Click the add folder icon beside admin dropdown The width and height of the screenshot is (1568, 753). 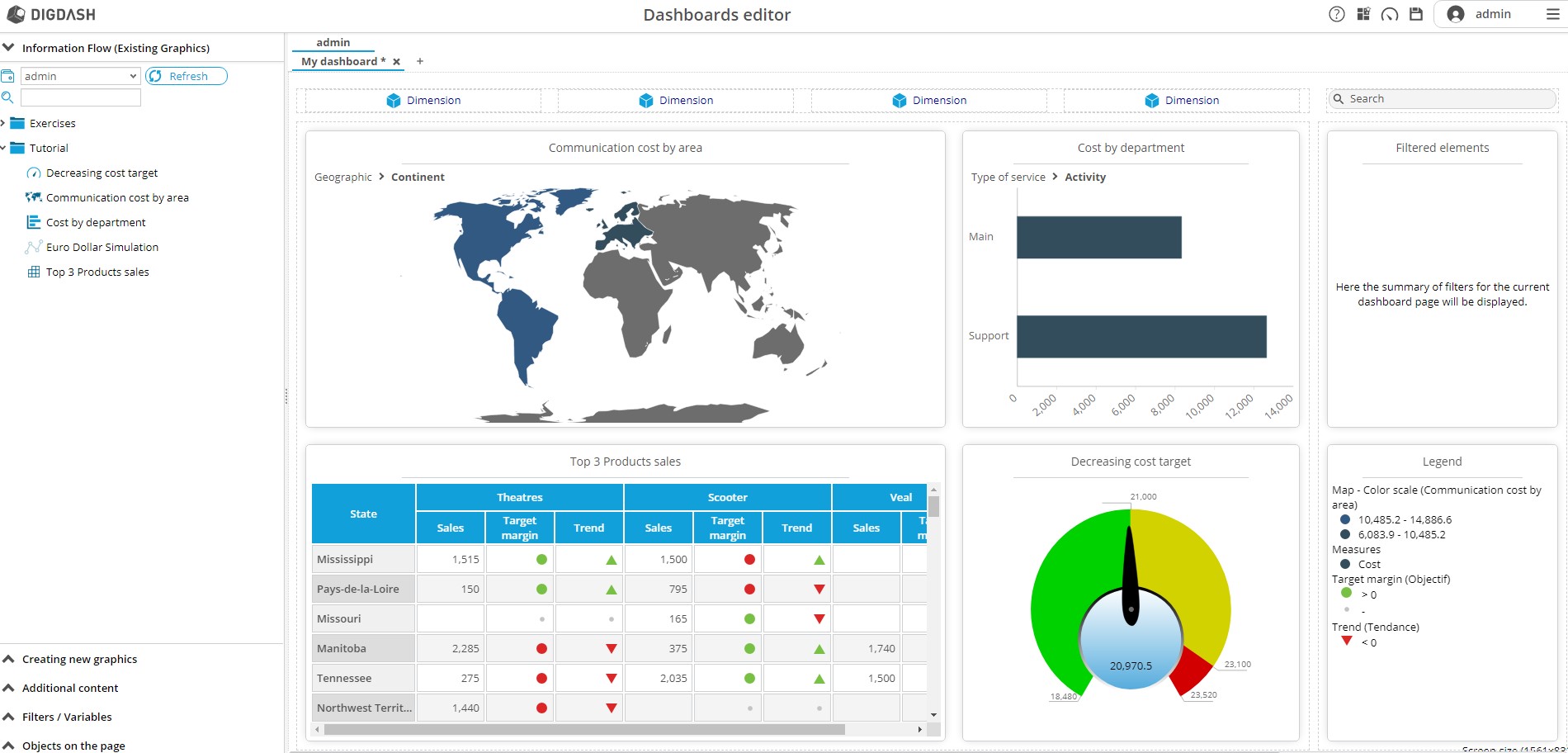pyautogui.click(x=7, y=76)
